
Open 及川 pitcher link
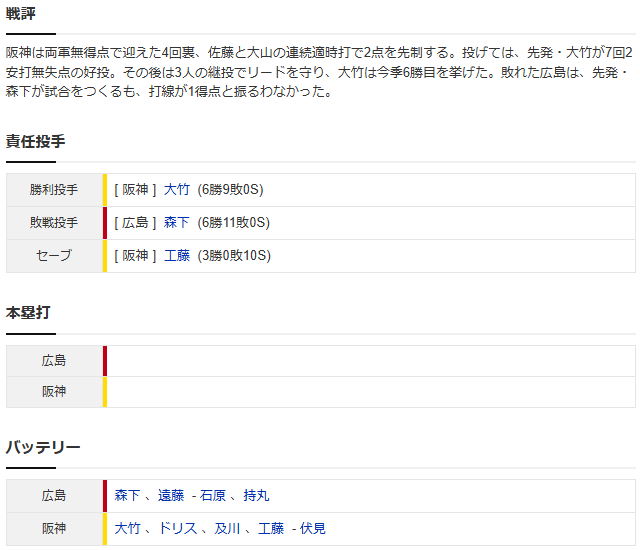click(227, 529)
